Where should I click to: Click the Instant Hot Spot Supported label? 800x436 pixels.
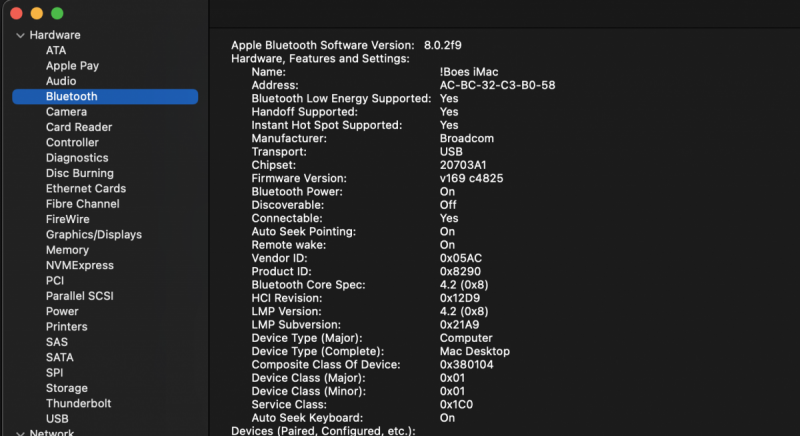click(x=327, y=125)
